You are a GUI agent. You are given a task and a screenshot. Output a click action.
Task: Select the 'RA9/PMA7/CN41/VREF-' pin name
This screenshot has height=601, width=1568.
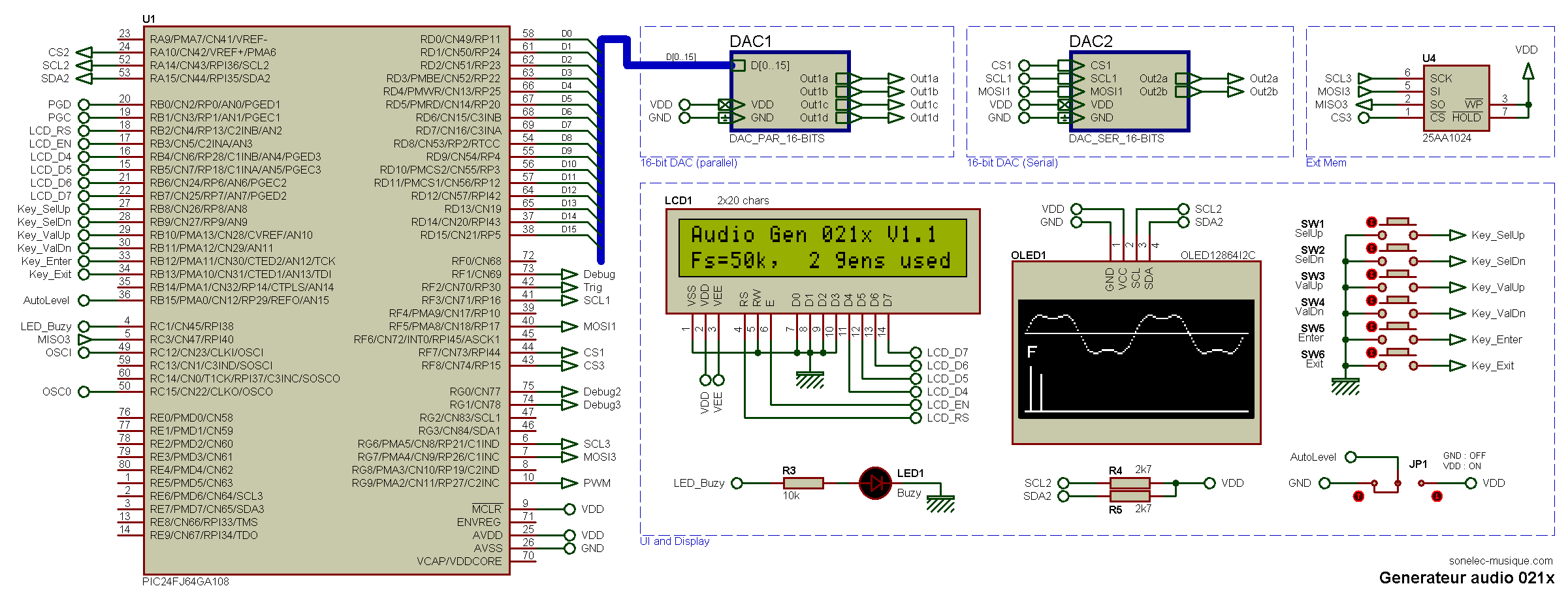[x=208, y=39]
